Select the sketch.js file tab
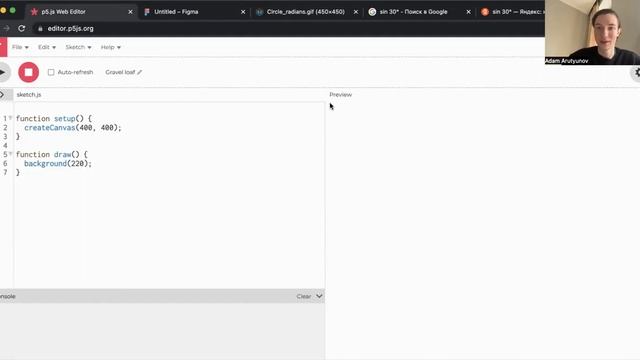640x360 pixels. [x=29, y=95]
